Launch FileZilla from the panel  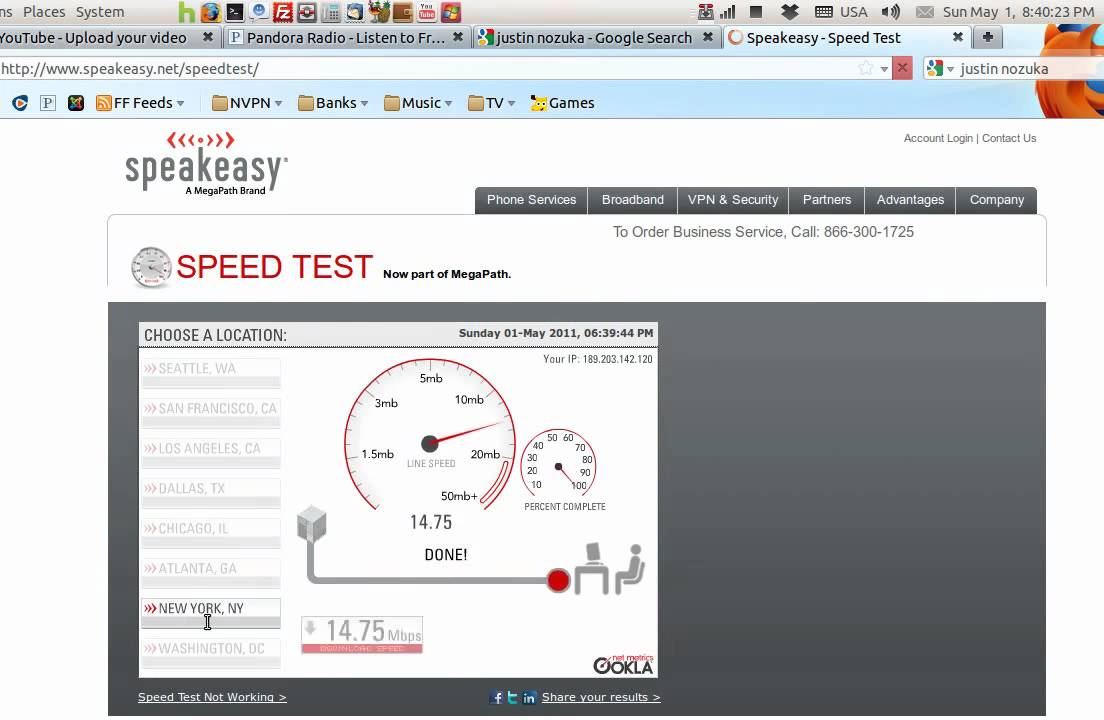pos(283,12)
